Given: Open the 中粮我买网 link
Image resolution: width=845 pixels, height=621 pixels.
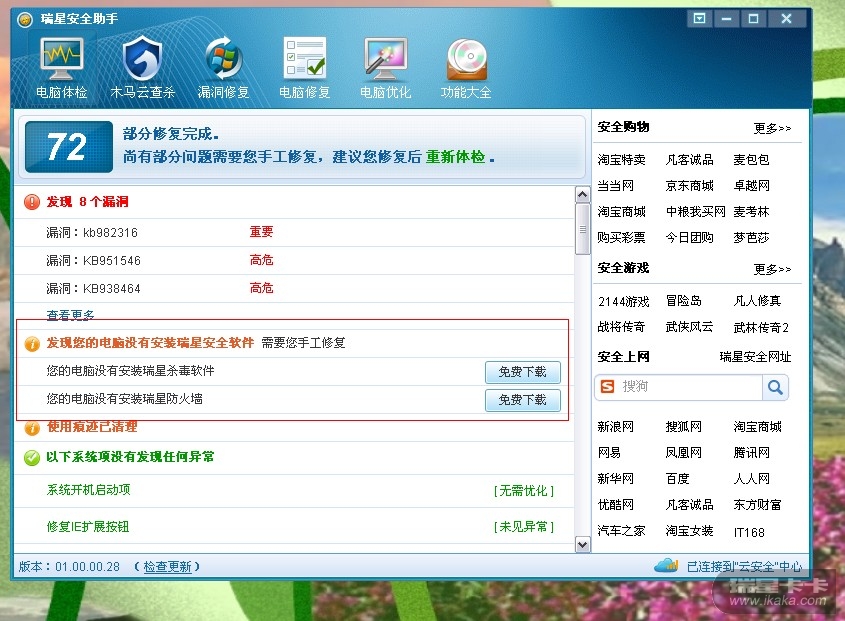Looking at the screenshot, I should tap(695, 212).
